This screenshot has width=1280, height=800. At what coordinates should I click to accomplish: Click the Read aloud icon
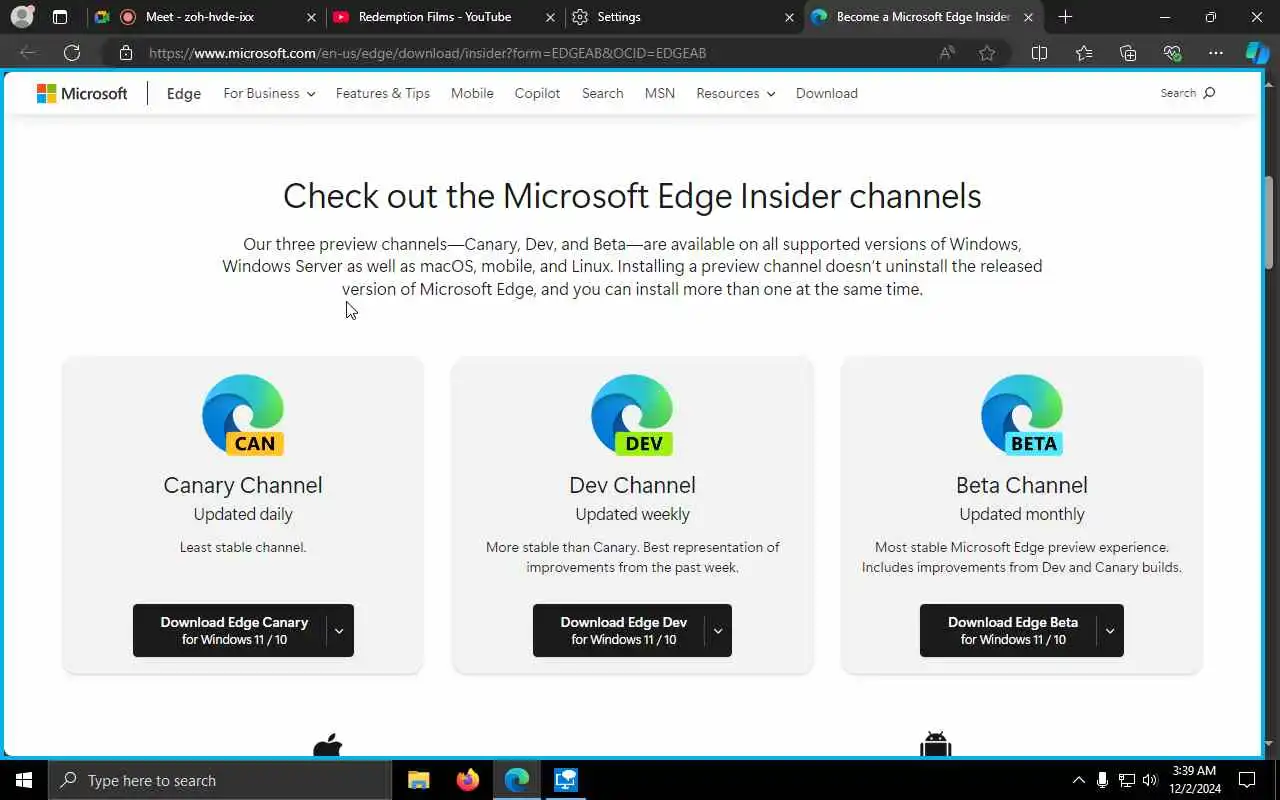(947, 53)
